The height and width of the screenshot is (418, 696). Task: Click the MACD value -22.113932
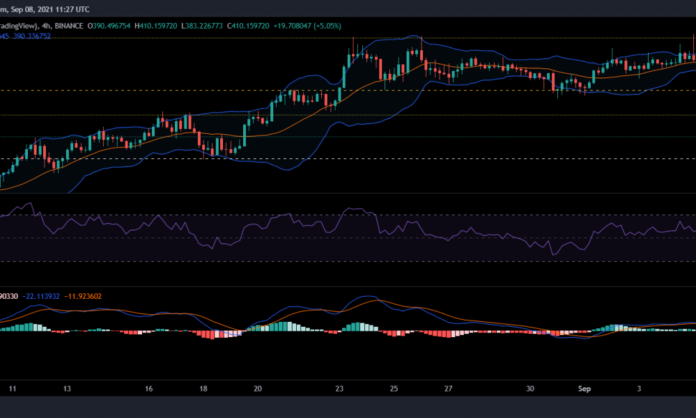[46, 297]
